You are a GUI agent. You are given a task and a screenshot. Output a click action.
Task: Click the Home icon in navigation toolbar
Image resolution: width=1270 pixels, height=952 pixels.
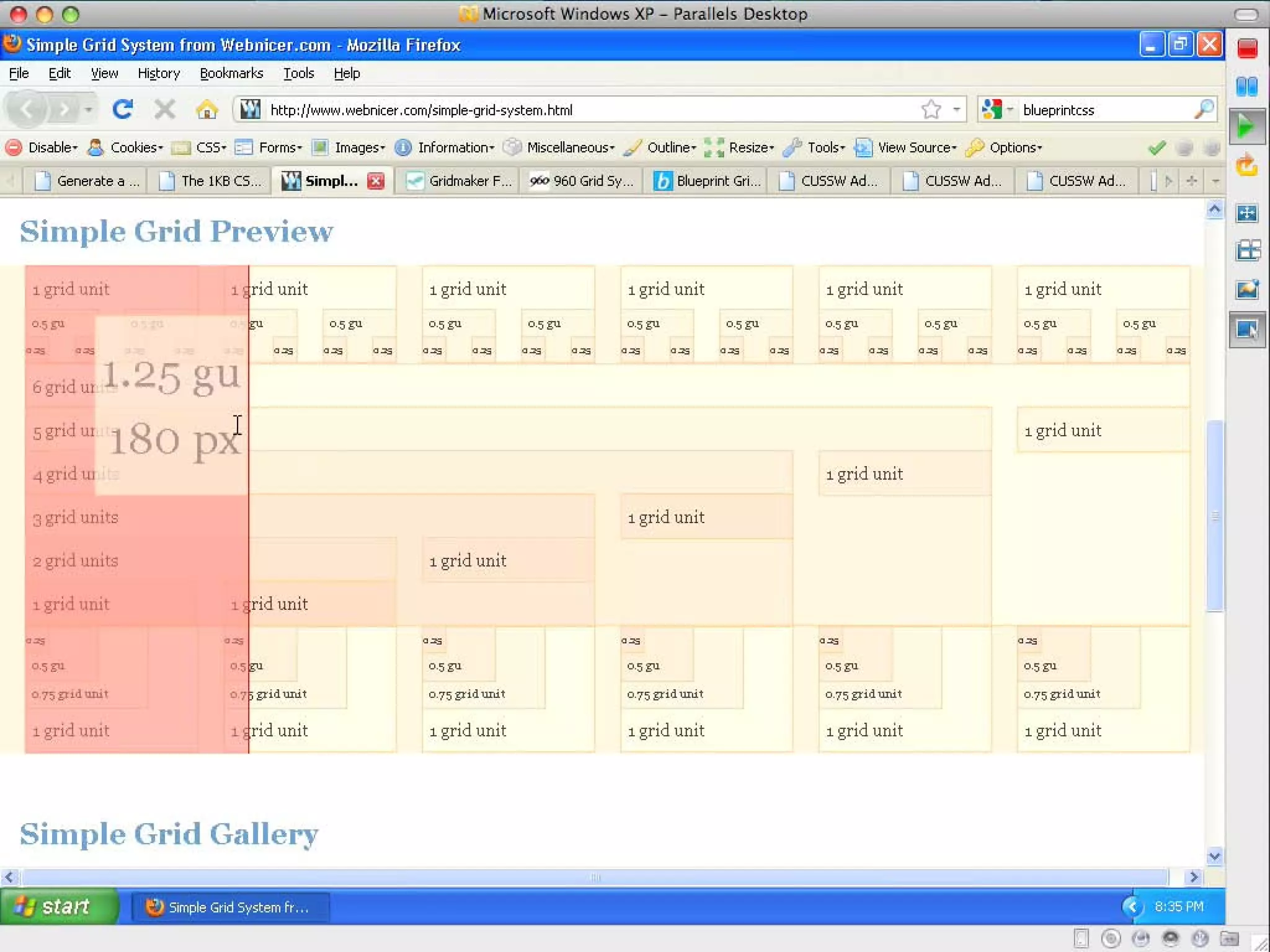[x=206, y=110]
